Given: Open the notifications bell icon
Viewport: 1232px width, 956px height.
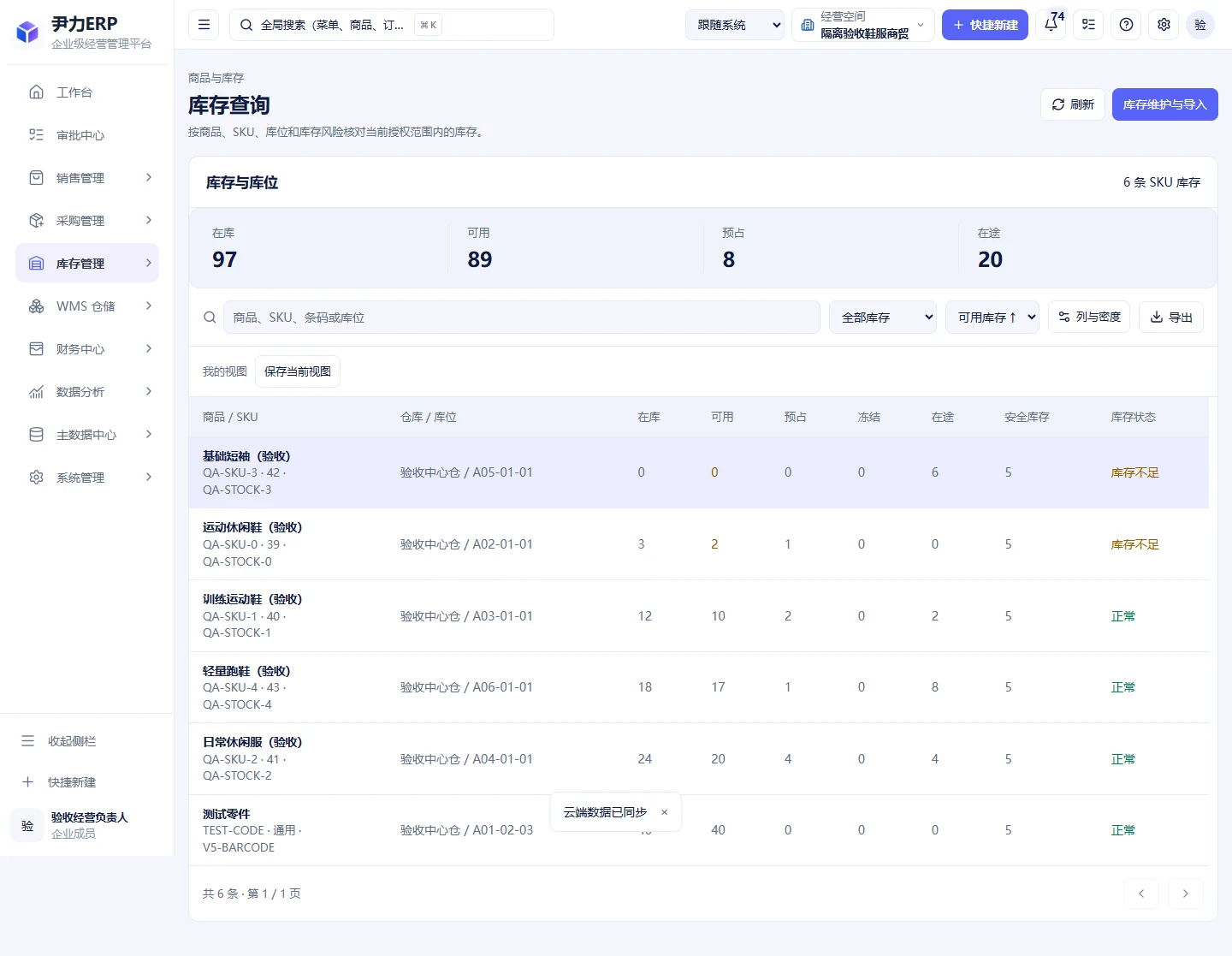Looking at the screenshot, I should click(1051, 25).
